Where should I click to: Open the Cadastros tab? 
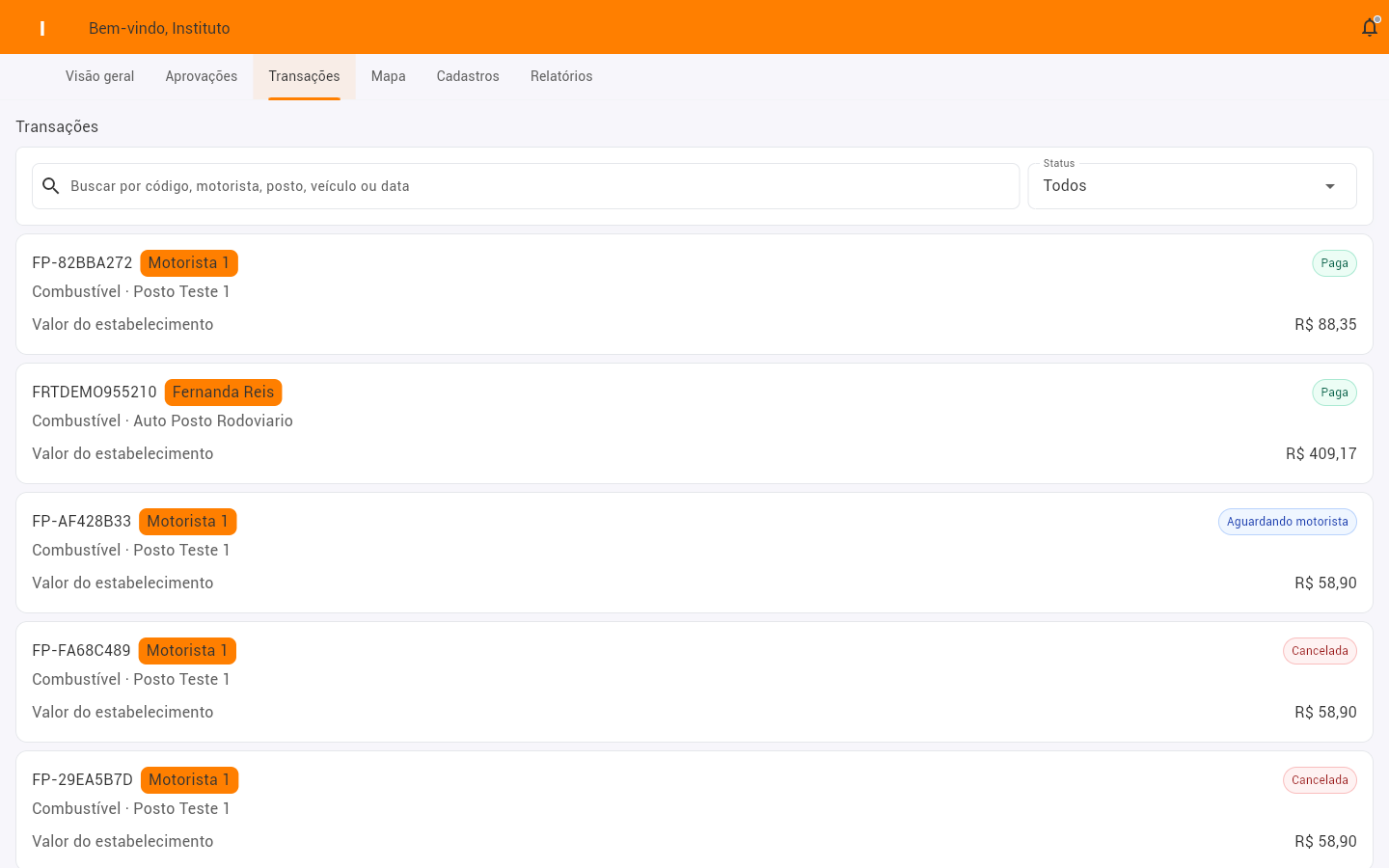(x=468, y=76)
